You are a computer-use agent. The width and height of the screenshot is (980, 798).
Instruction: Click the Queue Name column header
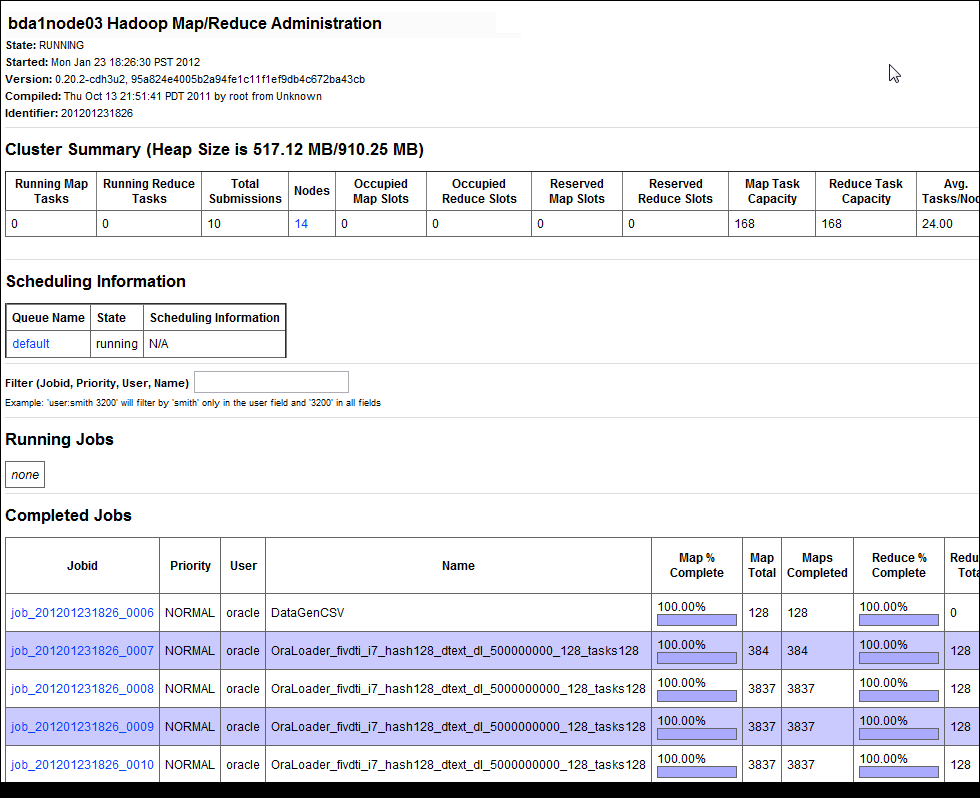point(48,317)
